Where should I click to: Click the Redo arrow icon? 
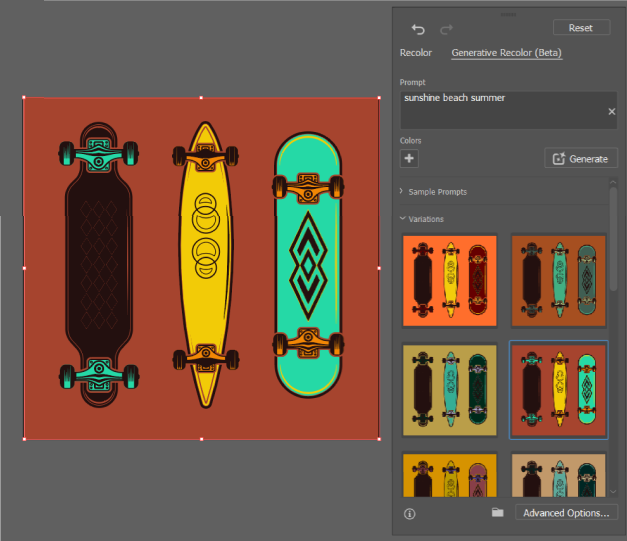447,29
